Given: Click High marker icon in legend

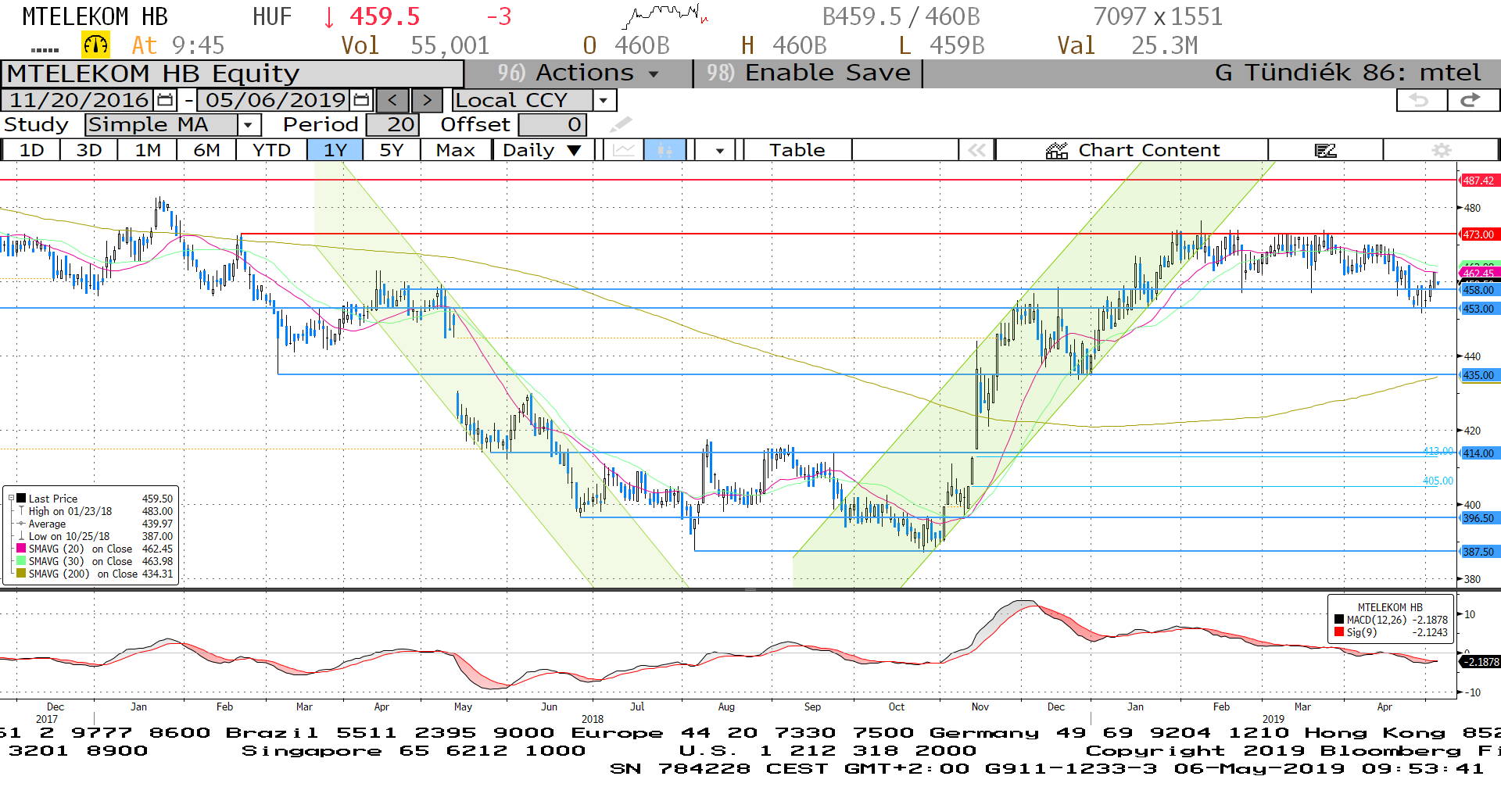Looking at the screenshot, I should tap(21, 511).
